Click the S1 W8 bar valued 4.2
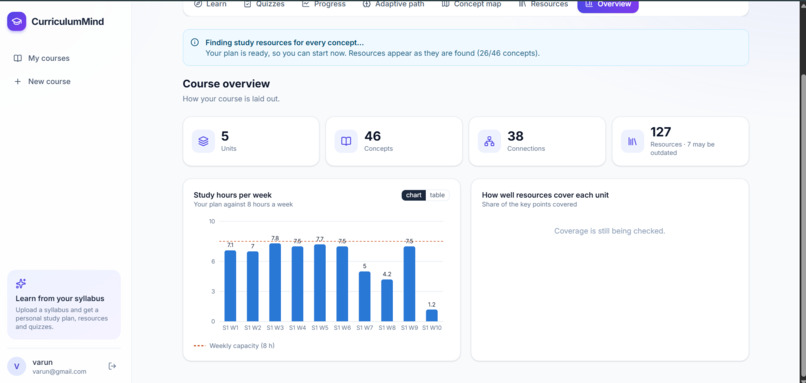The height and width of the screenshot is (383, 806). pos(387,300)
